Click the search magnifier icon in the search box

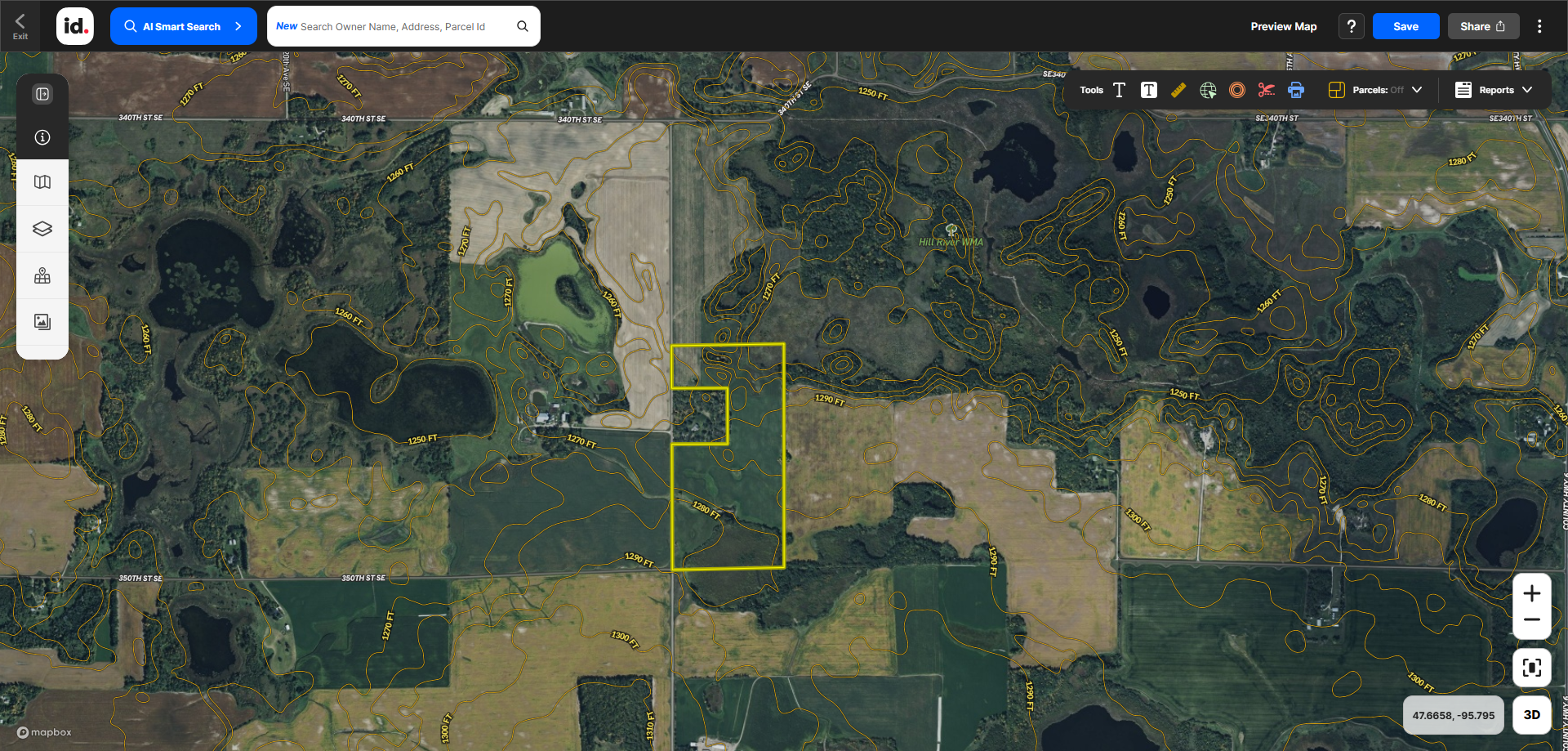pyautogui.click(x=523, y=26)
